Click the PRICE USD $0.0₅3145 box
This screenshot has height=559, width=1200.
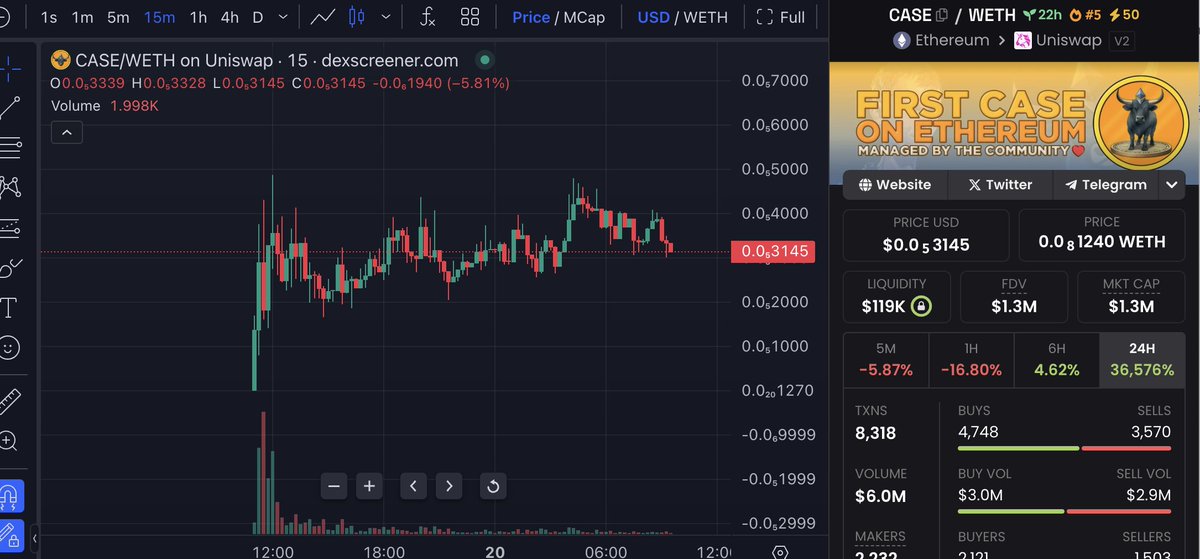click(x=926, y=235)
